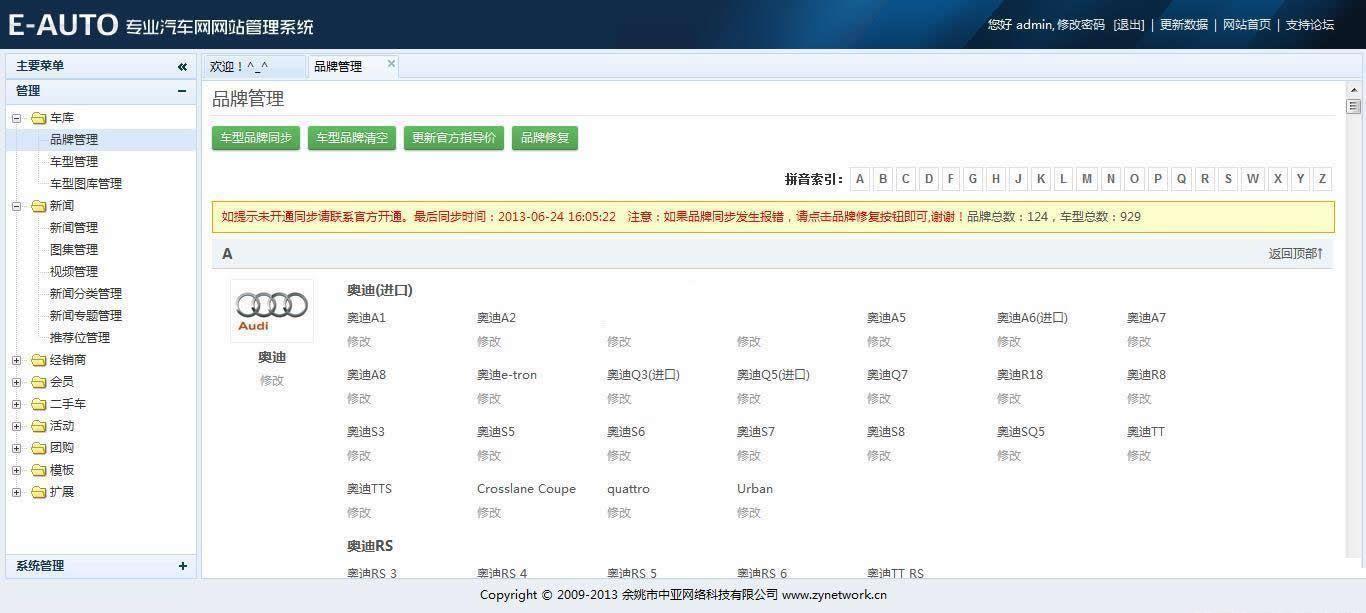Image resolution: width=1366 pixels, height=613 pixels.
Task: Click the 修改密码 link in header
Action: pyautogui.click(x=1081, y=25)
